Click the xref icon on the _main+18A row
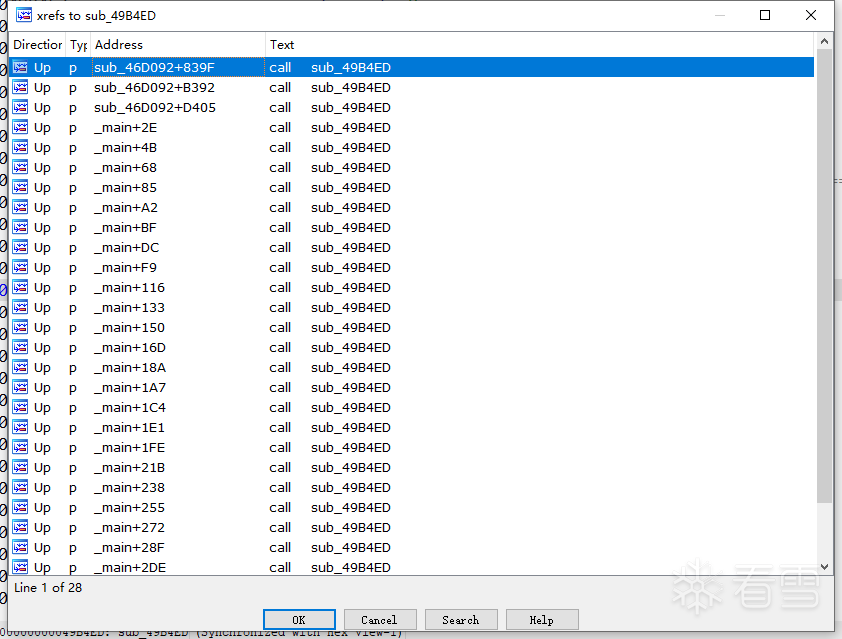Screen dimensions: 842x639 (x=20, y=367)
